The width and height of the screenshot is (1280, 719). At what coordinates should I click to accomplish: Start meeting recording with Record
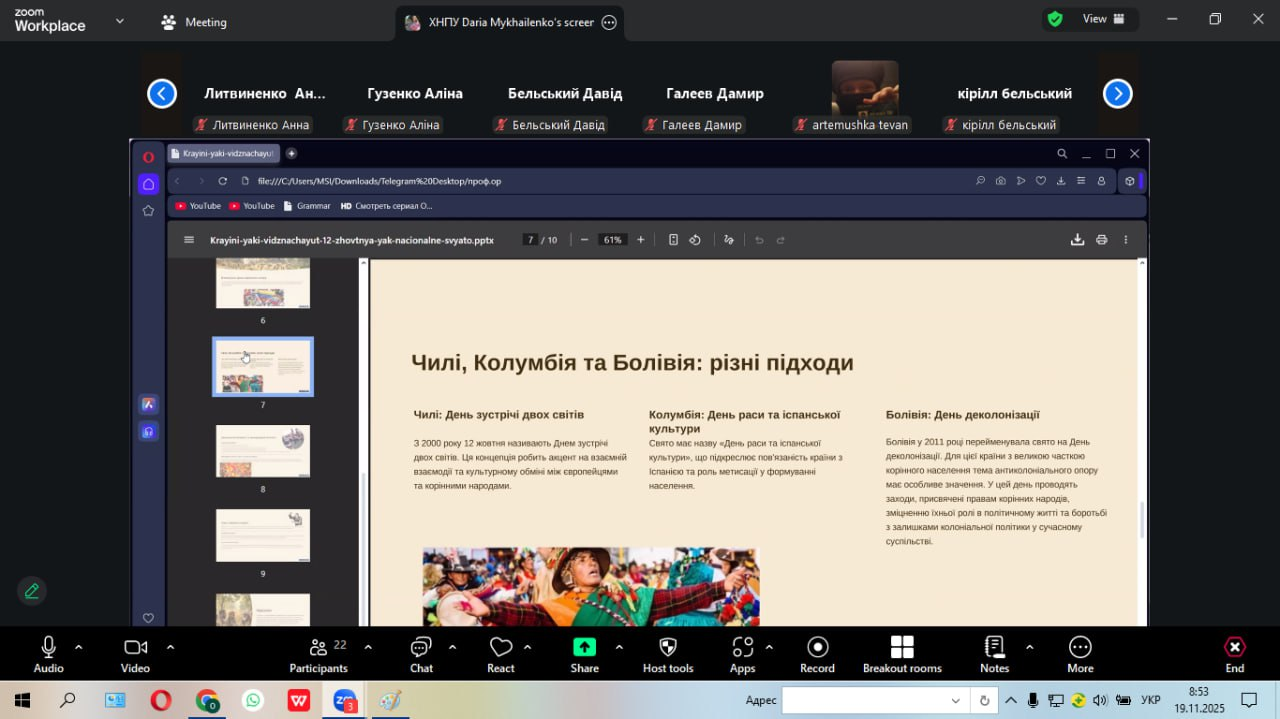pos(817,654)
